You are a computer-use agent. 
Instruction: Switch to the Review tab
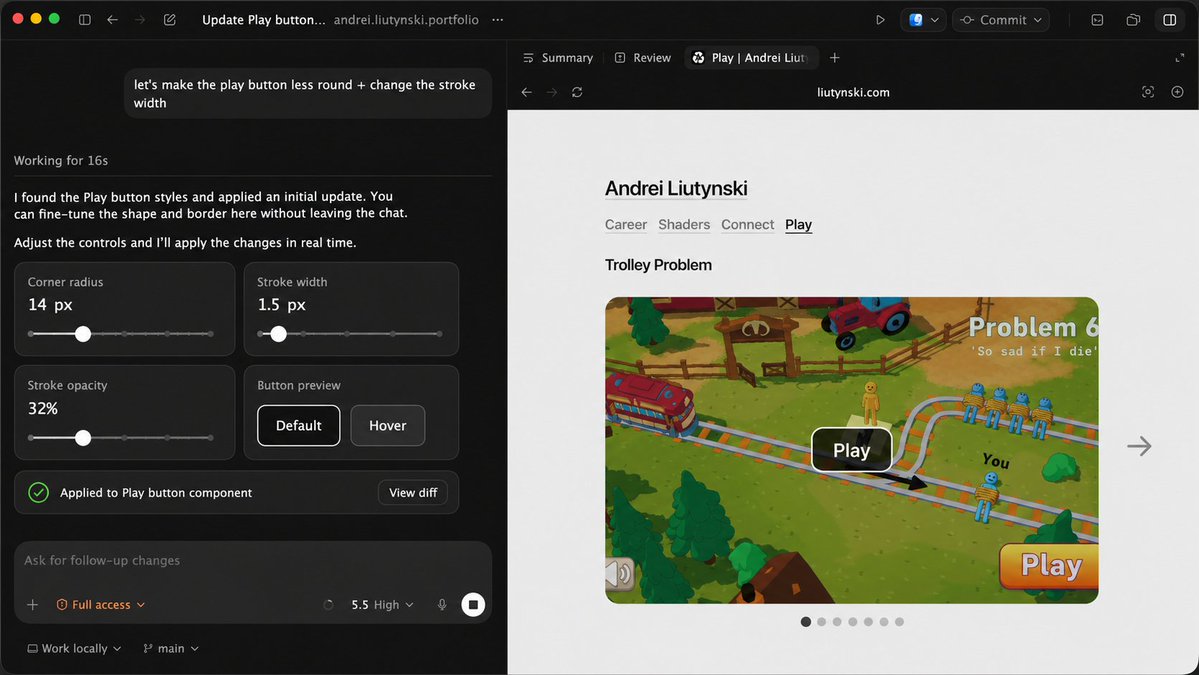[643, 57]
